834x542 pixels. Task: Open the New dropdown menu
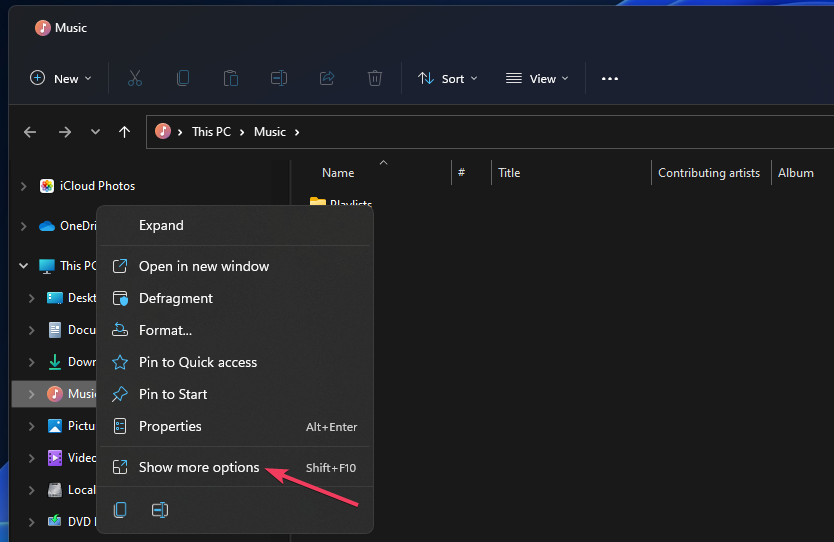[61, 79]
